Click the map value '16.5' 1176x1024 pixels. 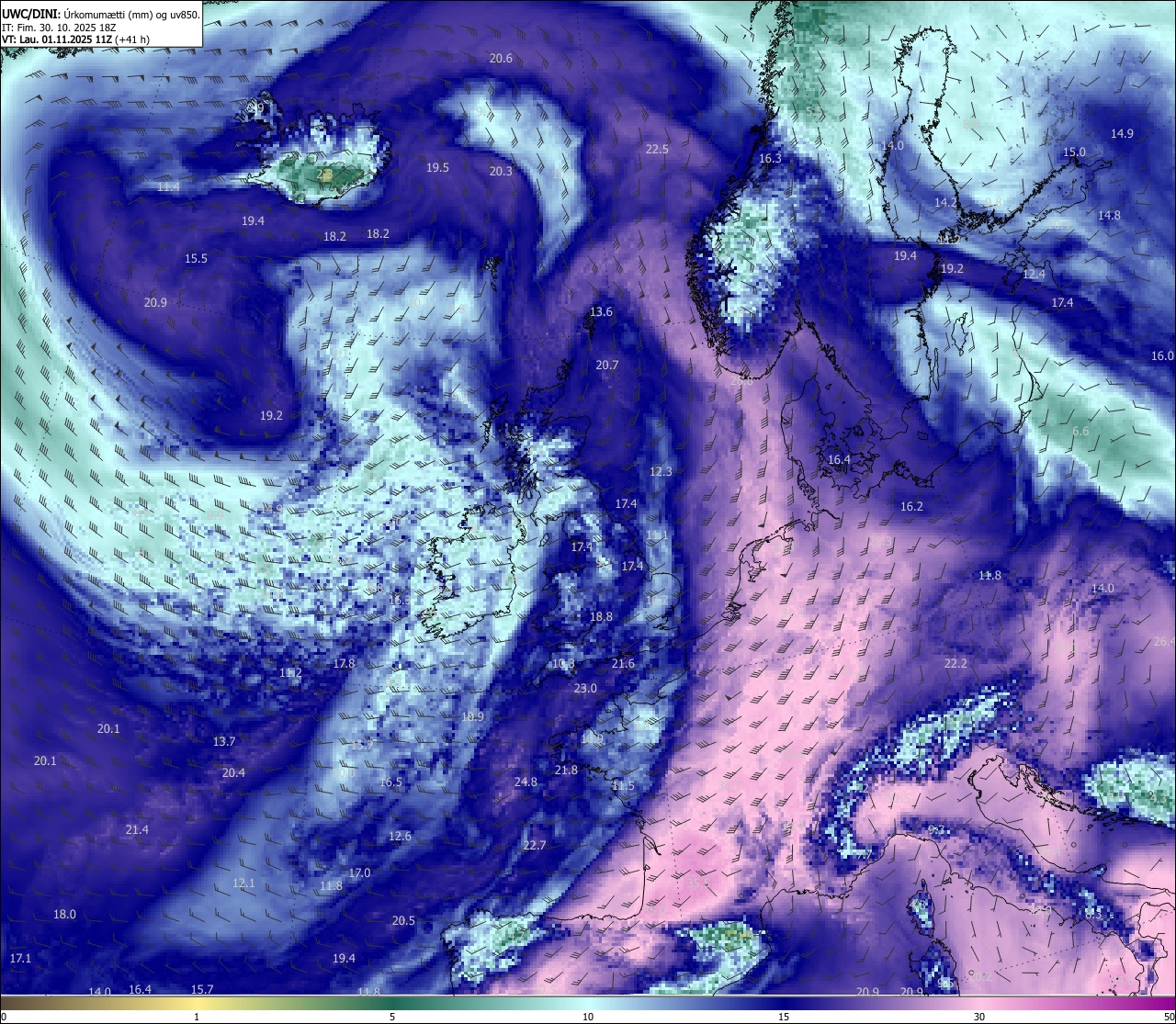coord(390,782)
